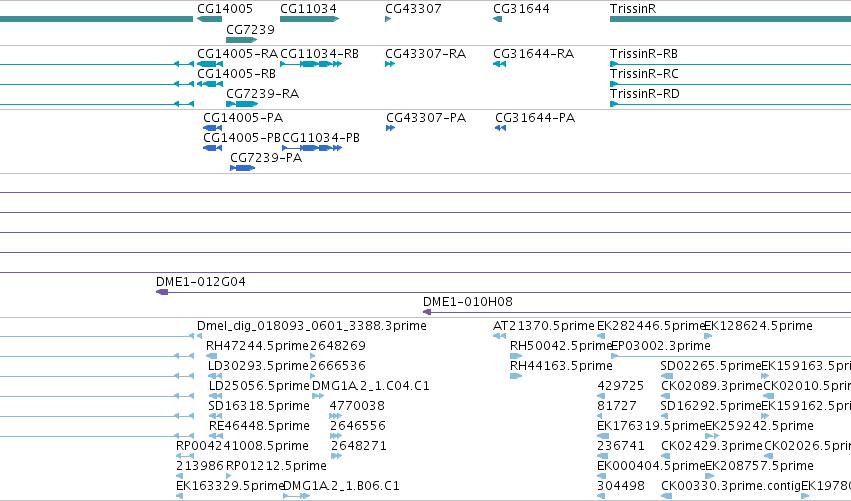Select transcript CG43307-RA
Viewport: 851px width, 501px height.
click(426, 54)
